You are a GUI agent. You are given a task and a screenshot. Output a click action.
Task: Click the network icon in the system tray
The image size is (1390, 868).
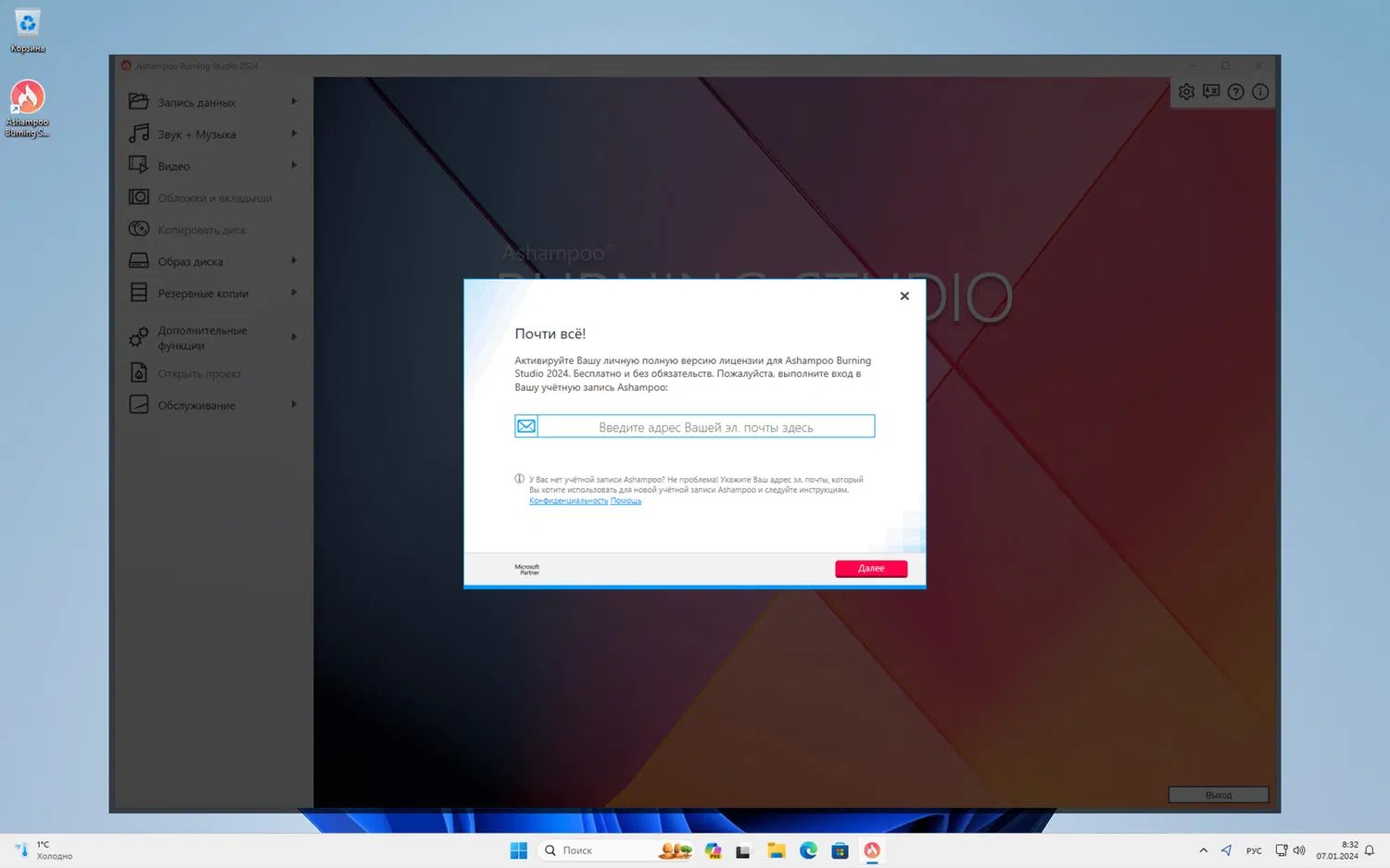point(1282,850)
